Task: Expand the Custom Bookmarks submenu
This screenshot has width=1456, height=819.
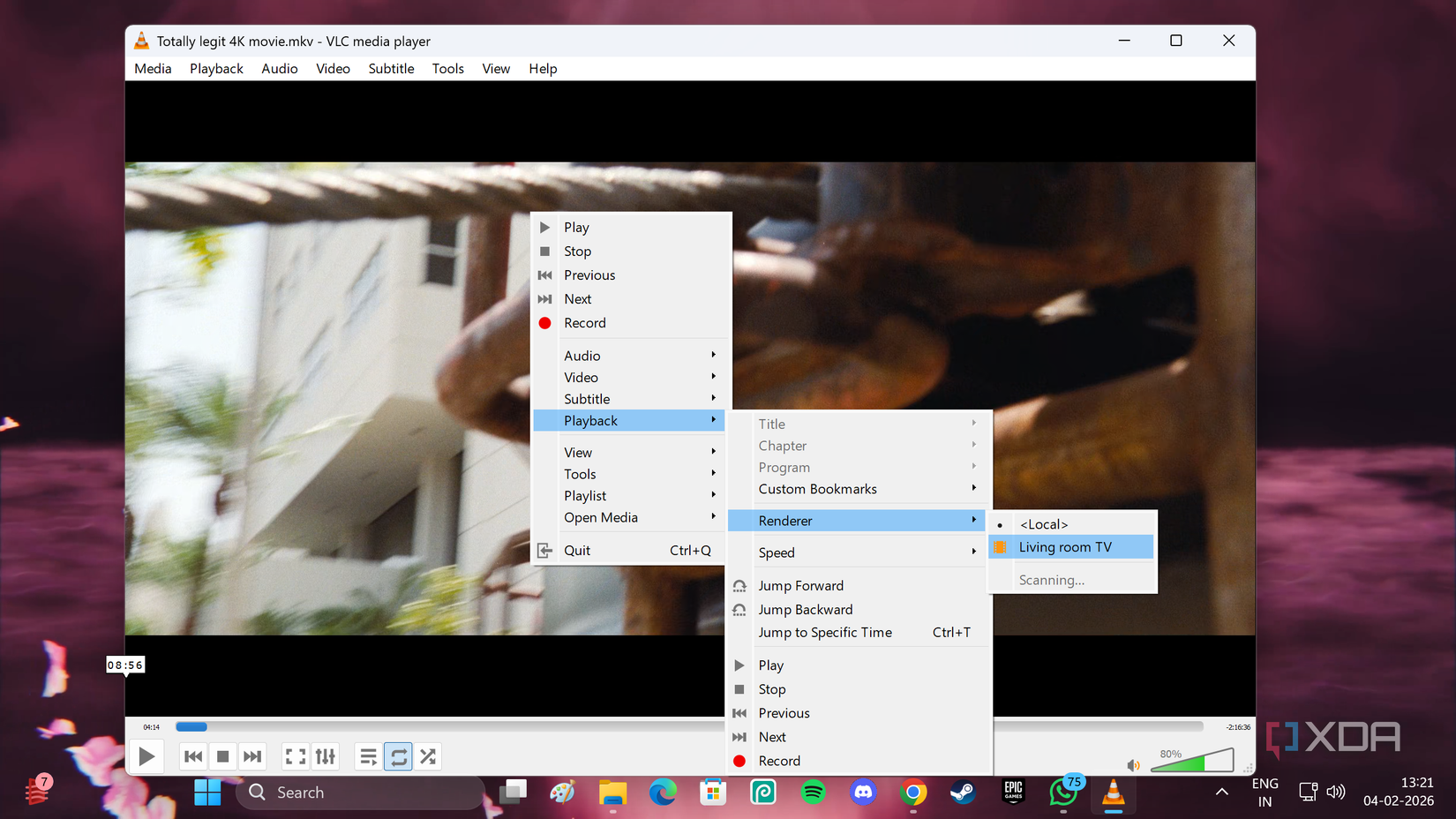Action: click(817, 488)
